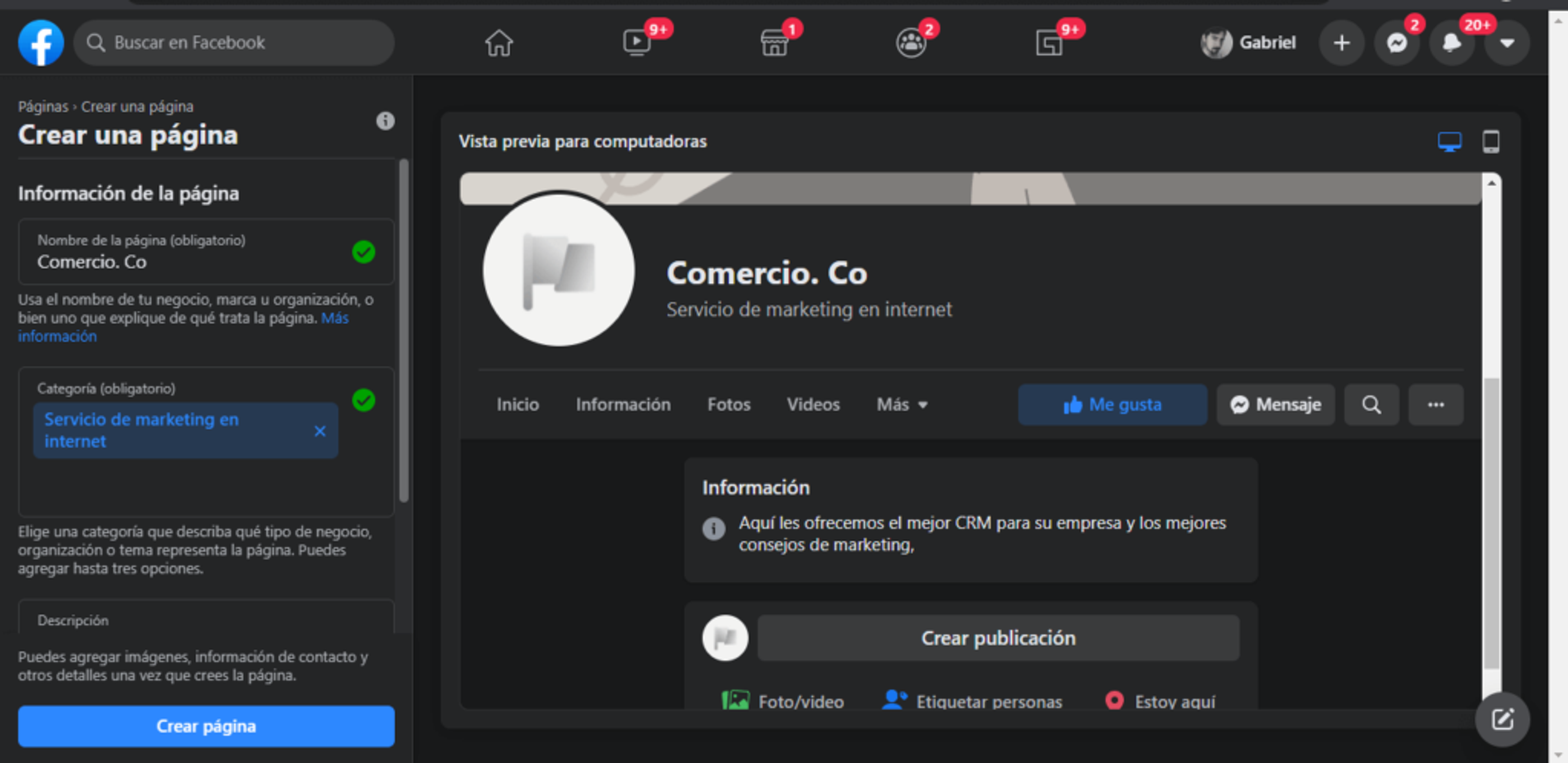Screen dimensions: 1568x763
Task: Select the Información tab in preview
Action: 623,404
